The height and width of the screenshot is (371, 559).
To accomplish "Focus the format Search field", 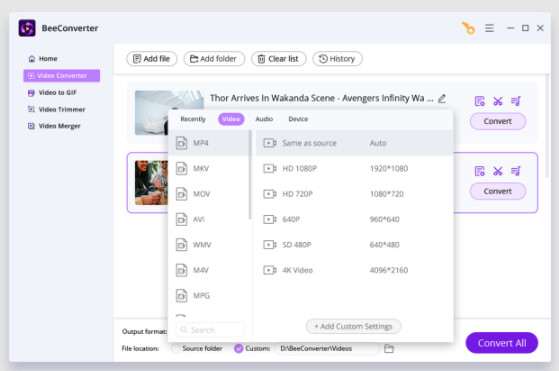I will (x=210, y=330).
